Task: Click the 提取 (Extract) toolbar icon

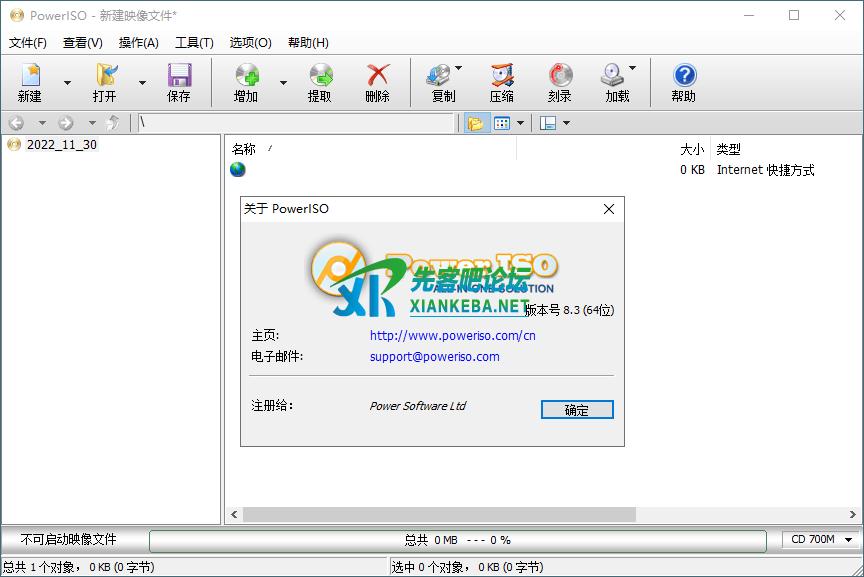Action: (x=320, y=76)
